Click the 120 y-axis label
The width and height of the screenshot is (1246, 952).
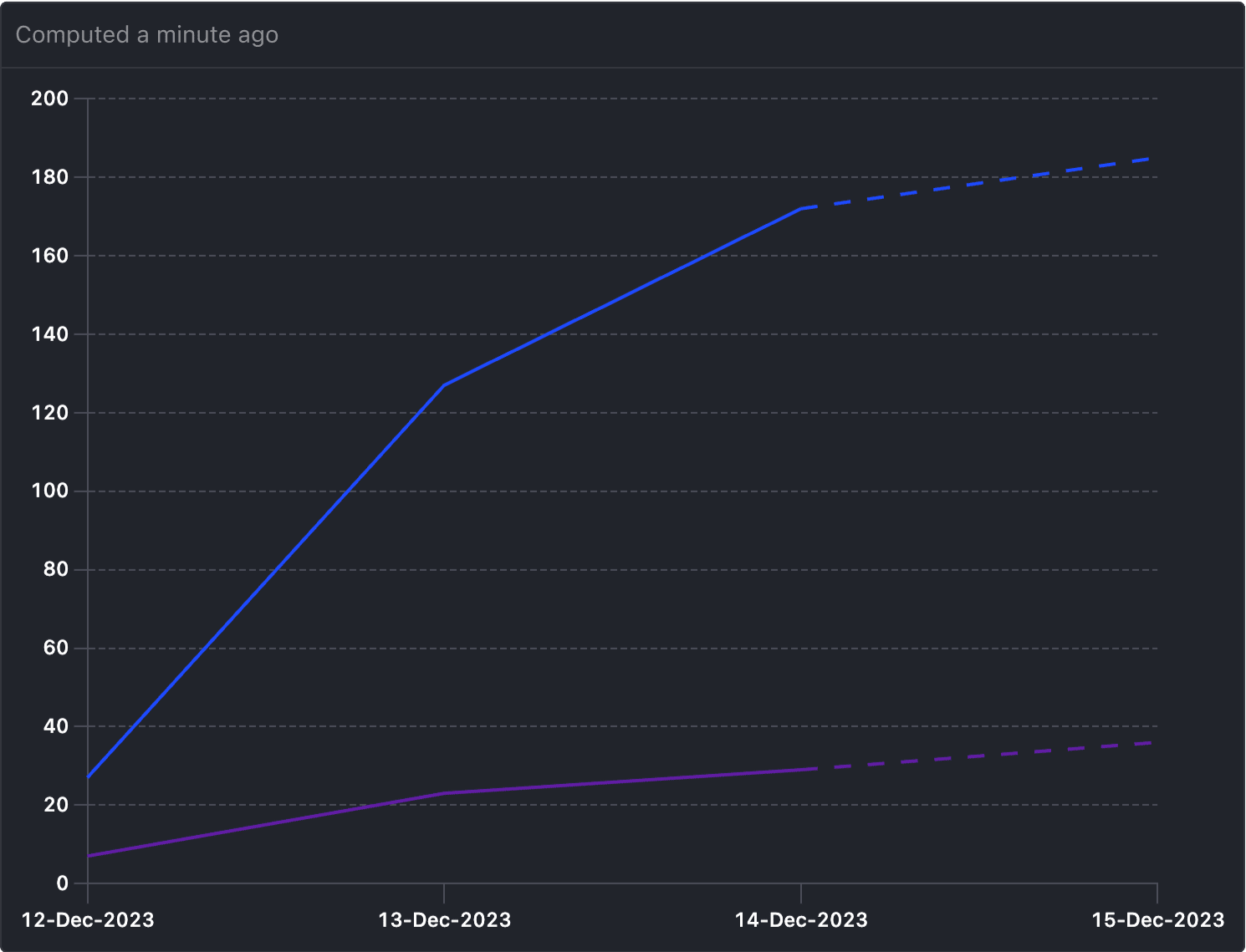50,413
